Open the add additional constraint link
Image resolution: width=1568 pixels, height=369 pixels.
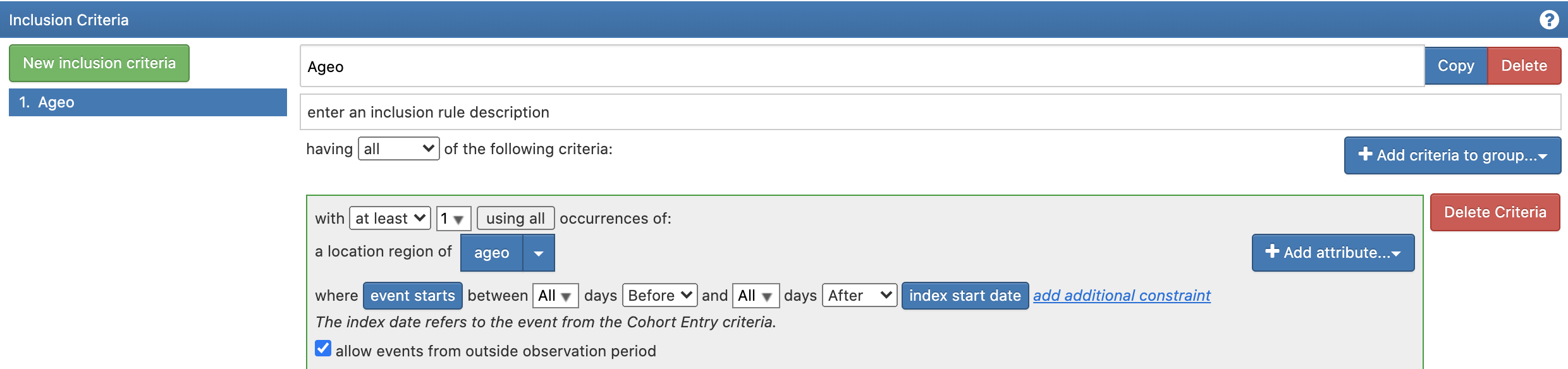1122,295
